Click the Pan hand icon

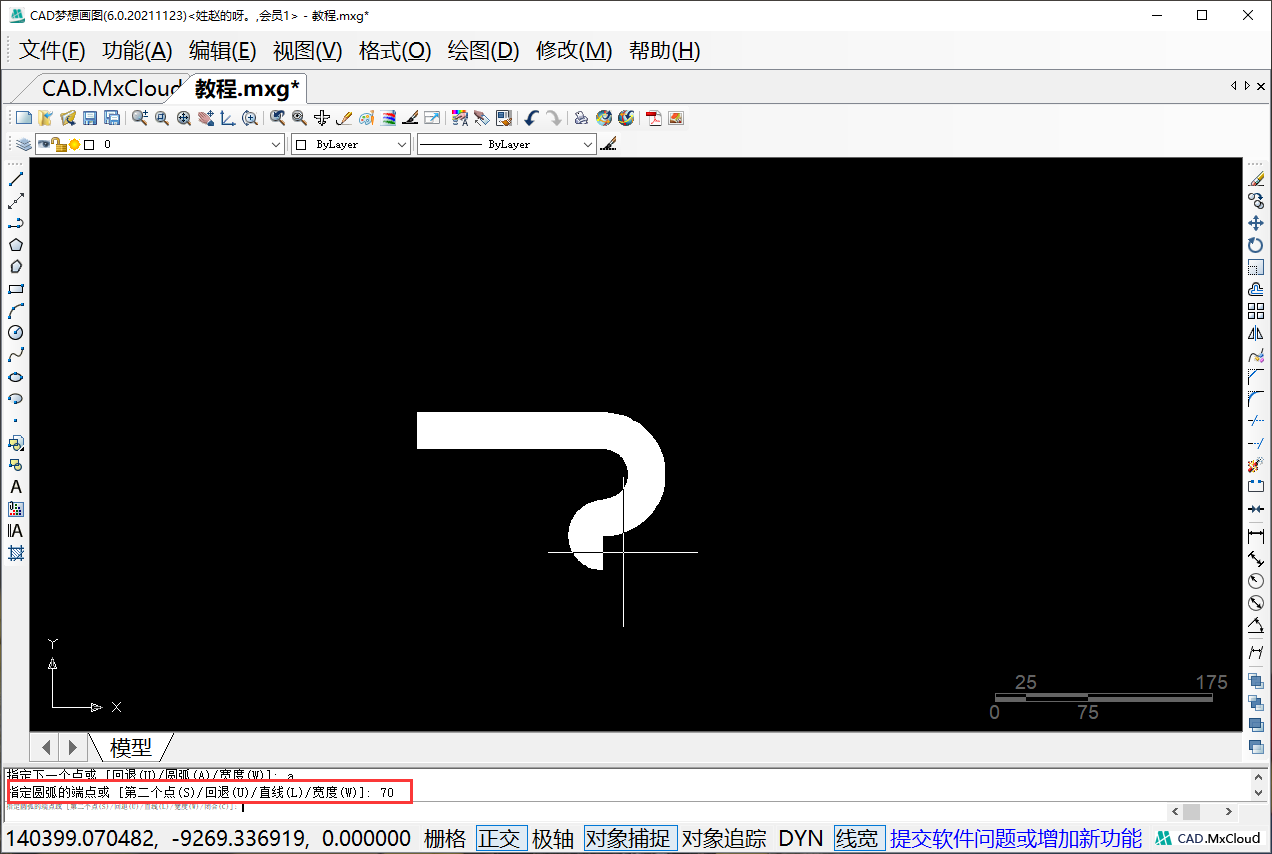point(206,118)
